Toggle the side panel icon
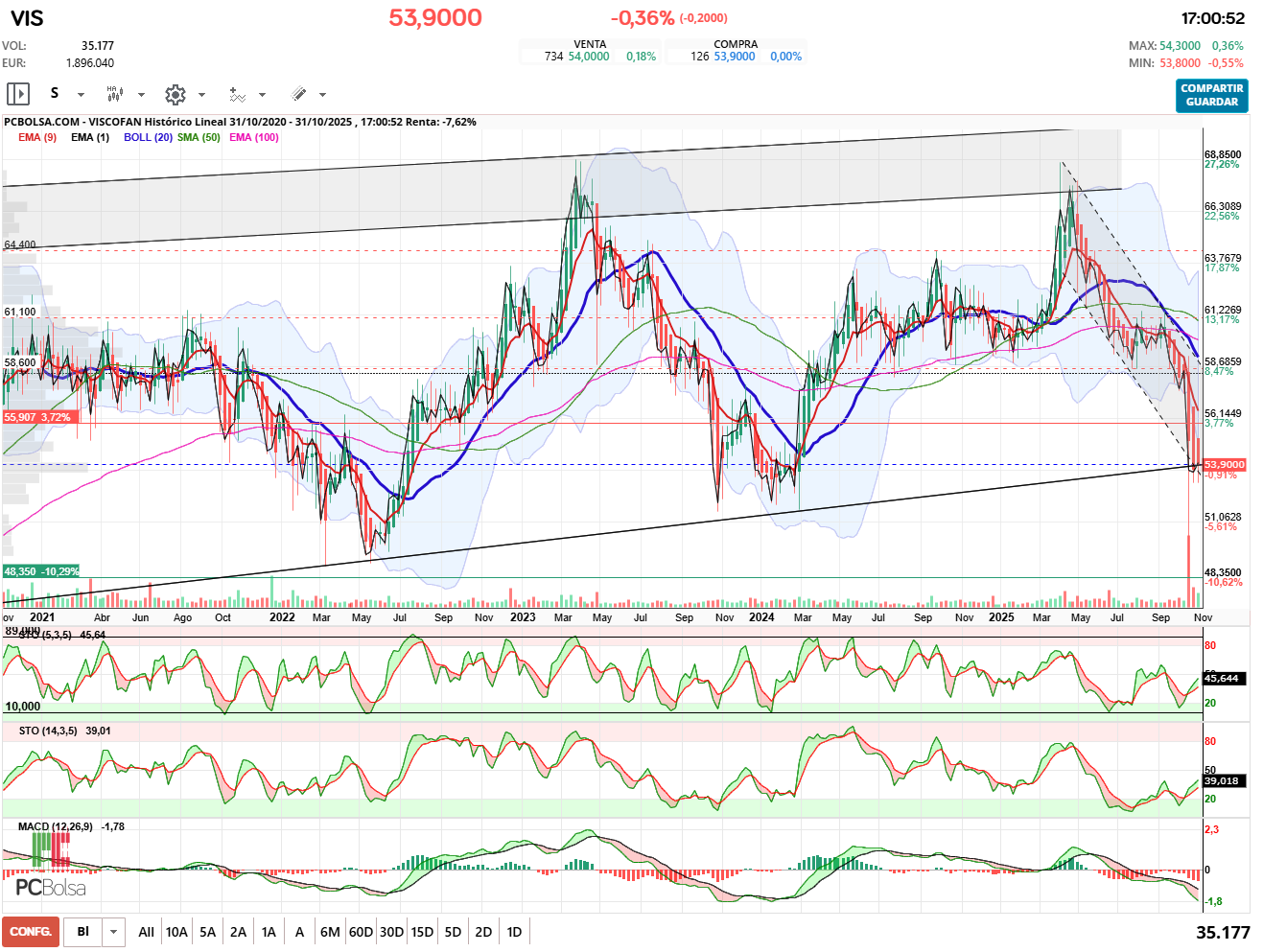1263x952 pixels. (18, 94)
